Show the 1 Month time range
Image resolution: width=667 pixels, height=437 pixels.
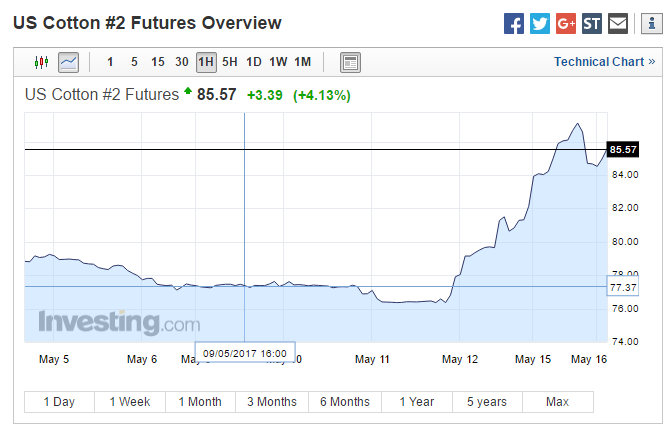(x=200, y=402)
